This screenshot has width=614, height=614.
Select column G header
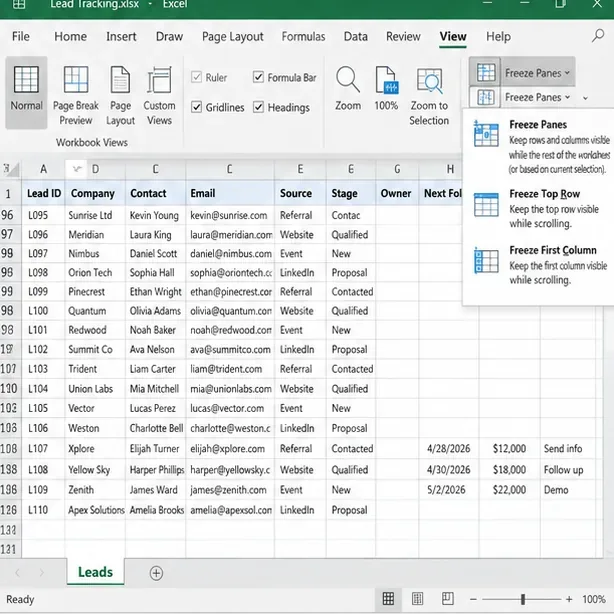(x=397, y=169)
